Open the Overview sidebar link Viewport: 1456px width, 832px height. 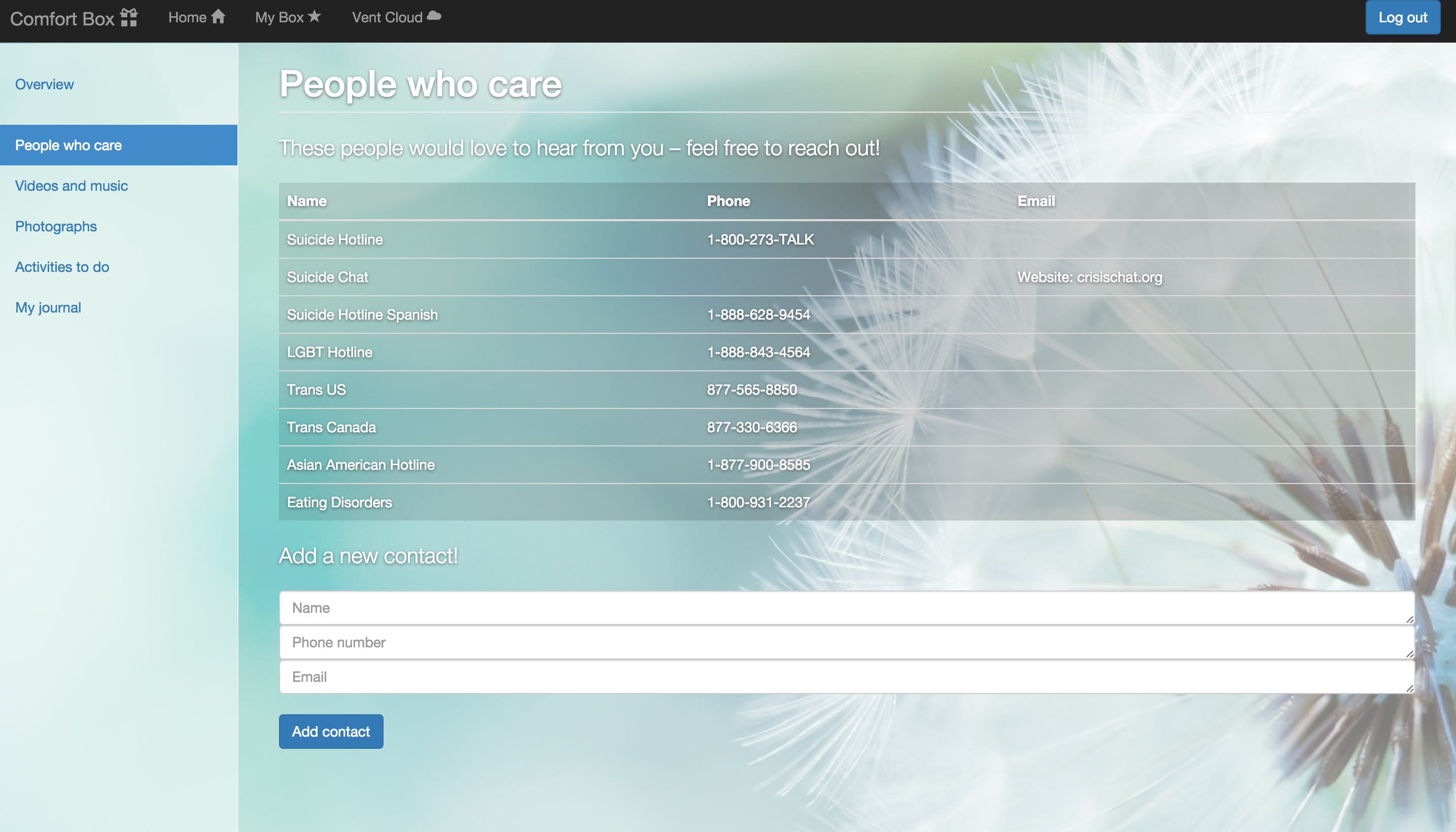(45, 84)
